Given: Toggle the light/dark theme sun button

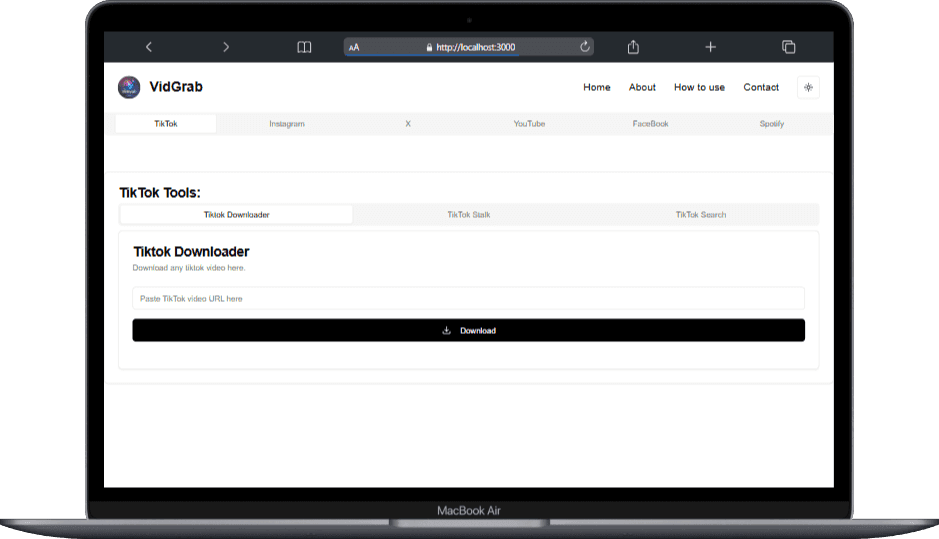Looking at the screenshot, I should (x=808, y=87).
